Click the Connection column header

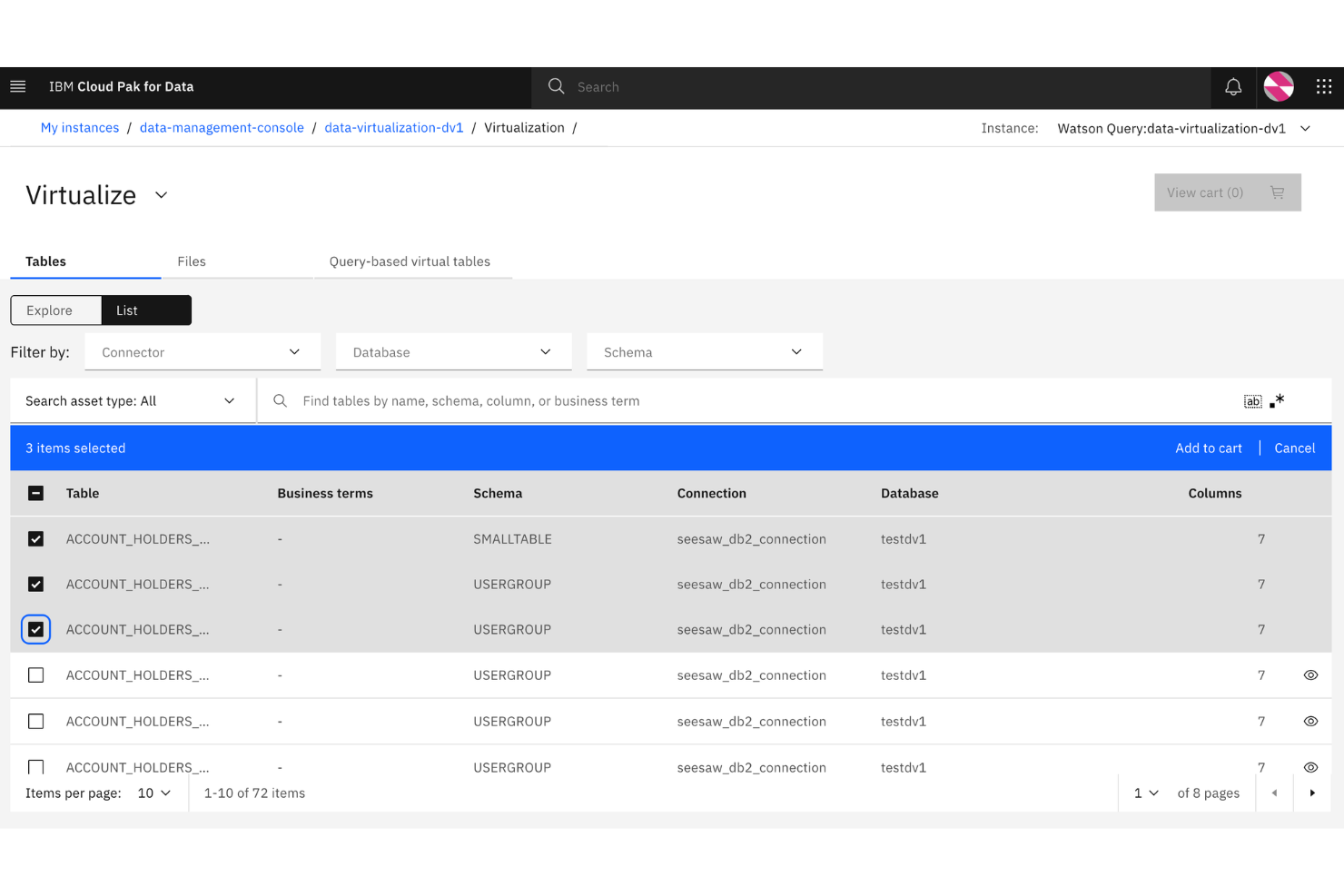point(712,494)
